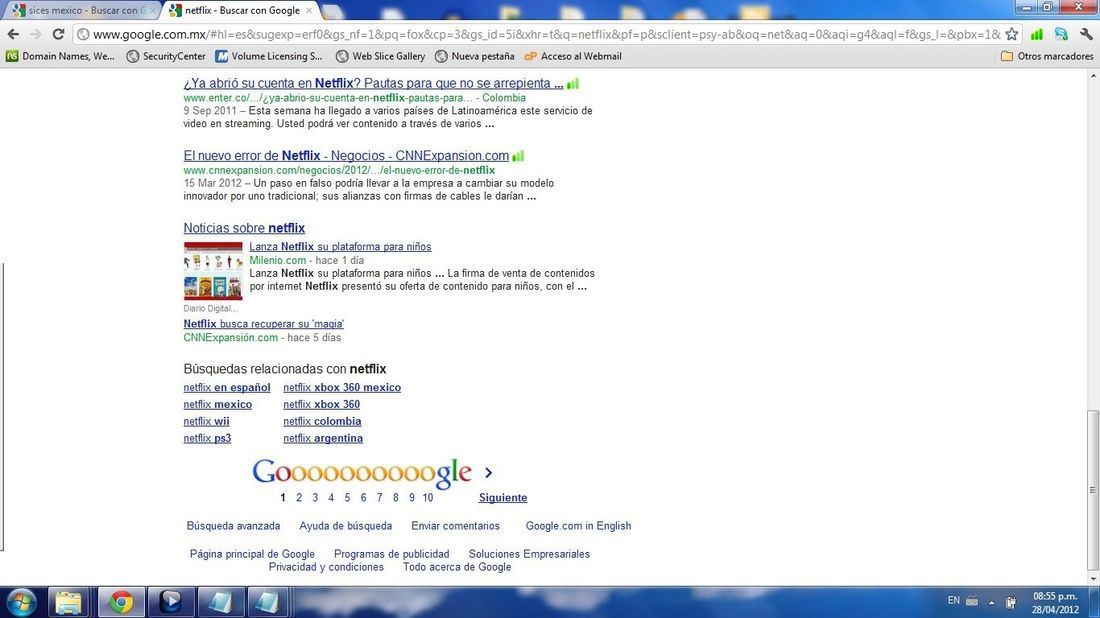The width and height of the screenshot is (1100, 618).
Task: Click EN language indicator
Action: [x=953, y=600]
